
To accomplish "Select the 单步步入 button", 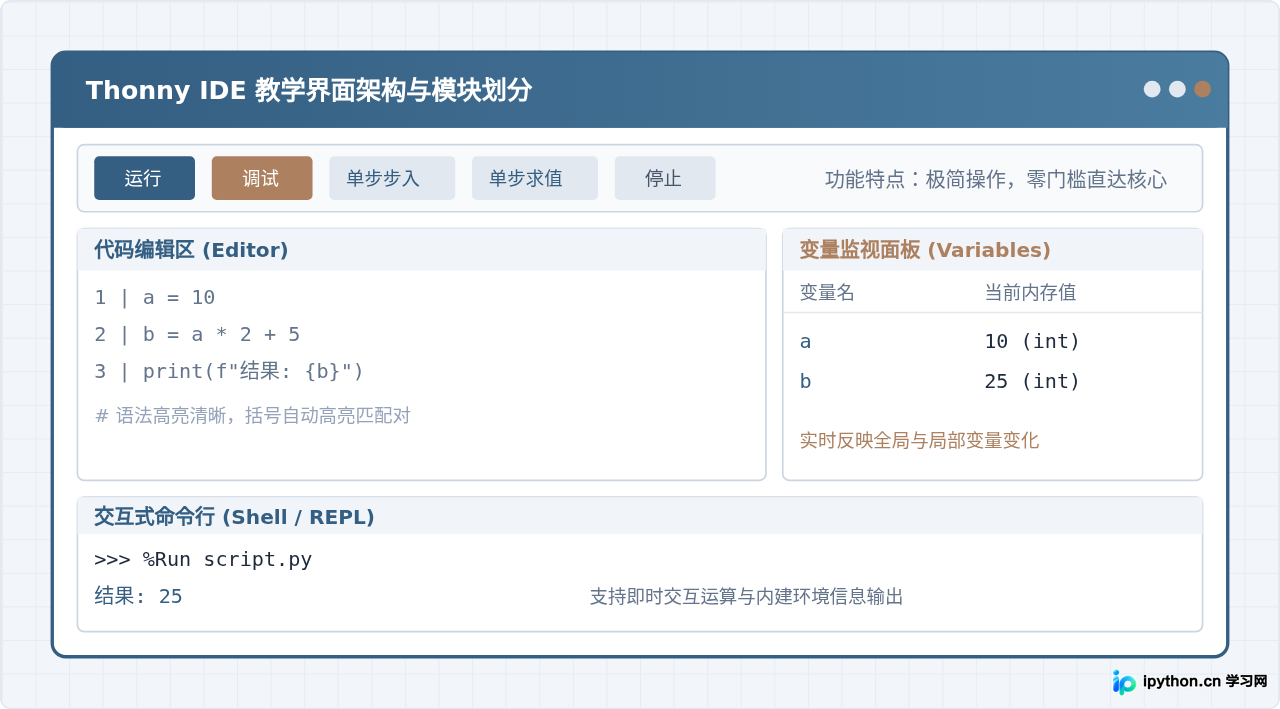I will click(x=392, y=178).
